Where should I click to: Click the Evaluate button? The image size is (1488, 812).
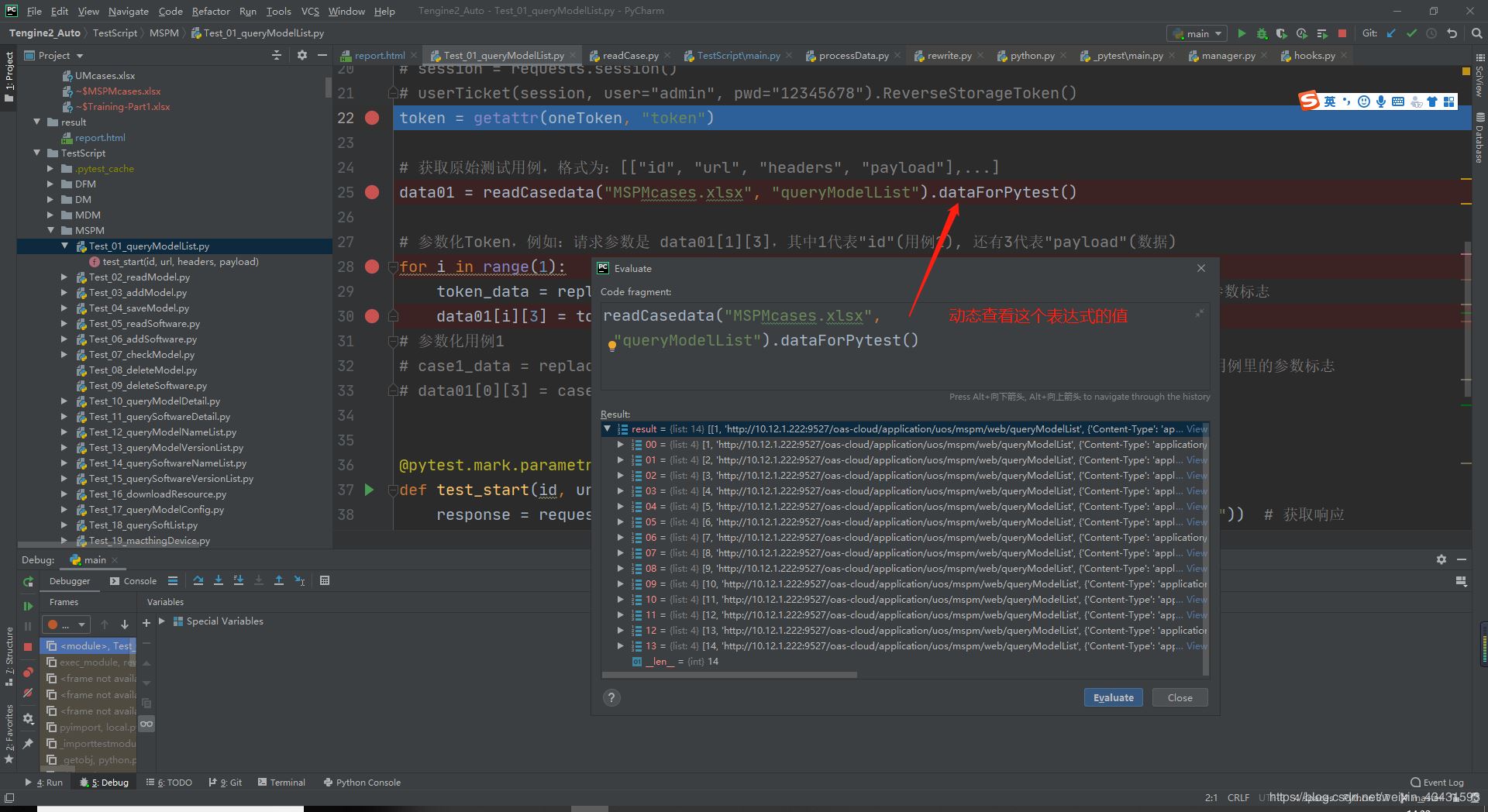[x=1113, y=697]
